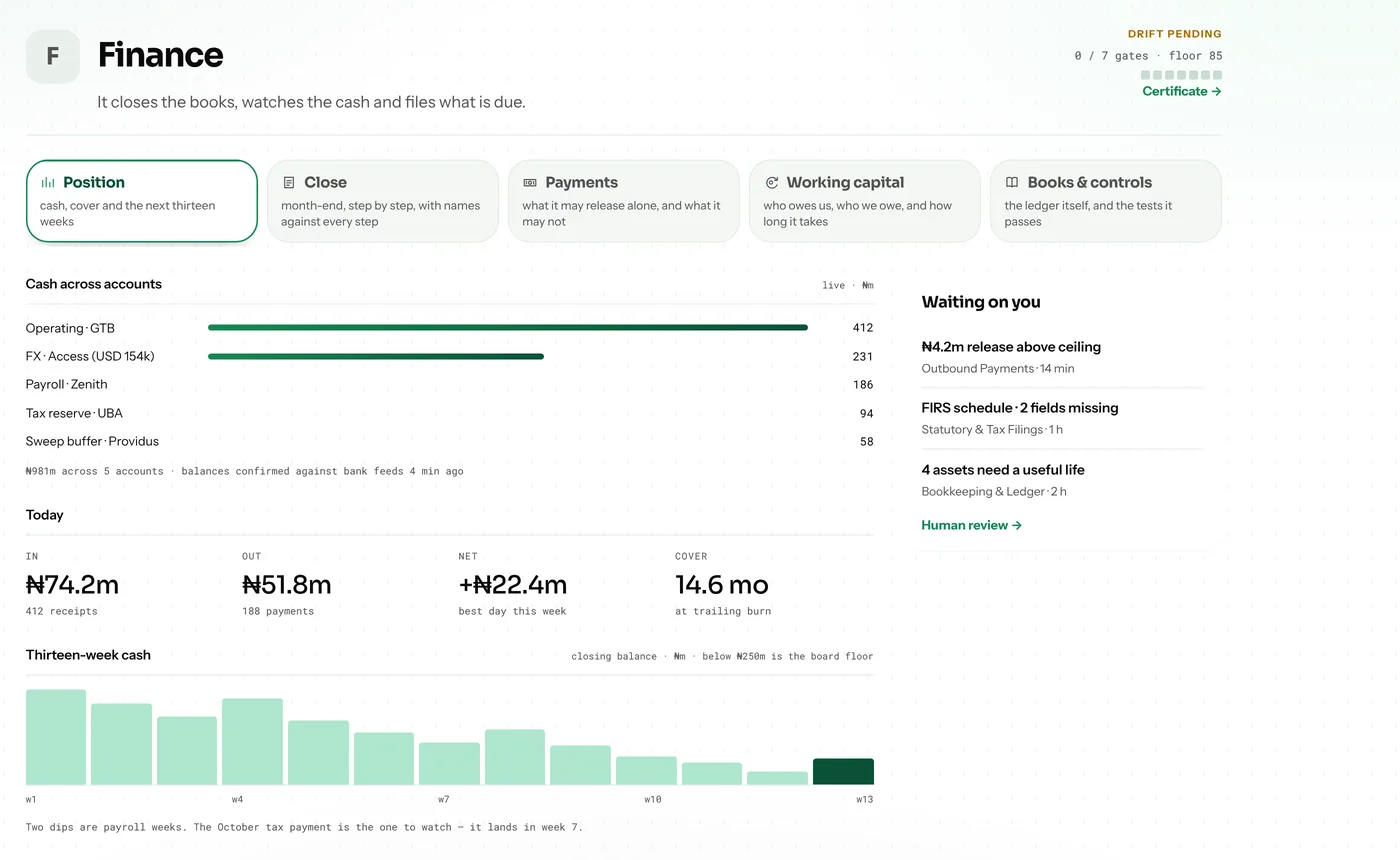Click the Two dips are payroll weeks note
Screen dimensions: 1400x860
[304, 827]
